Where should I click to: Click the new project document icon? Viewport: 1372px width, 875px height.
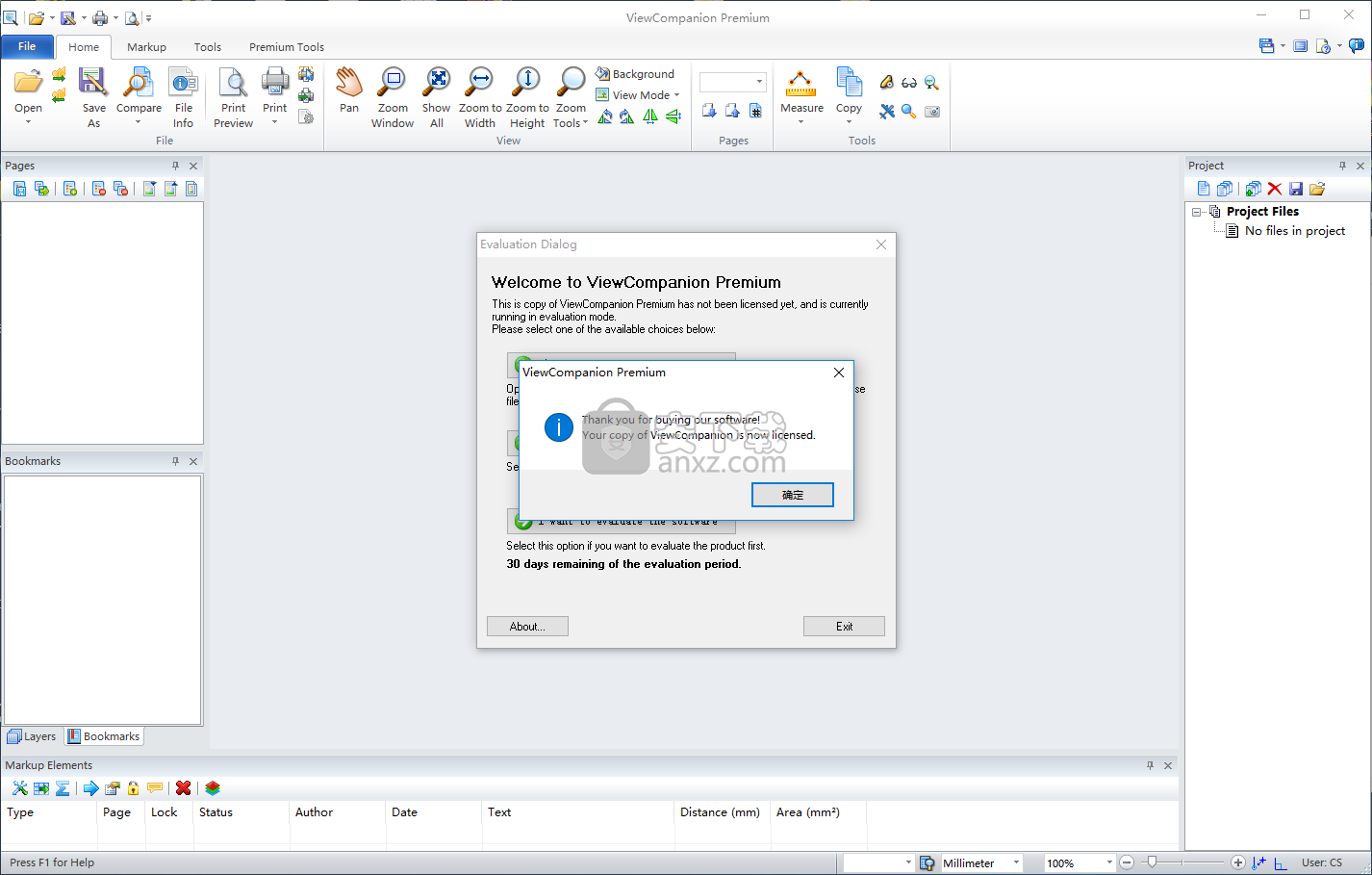[x=1204, y=189]
